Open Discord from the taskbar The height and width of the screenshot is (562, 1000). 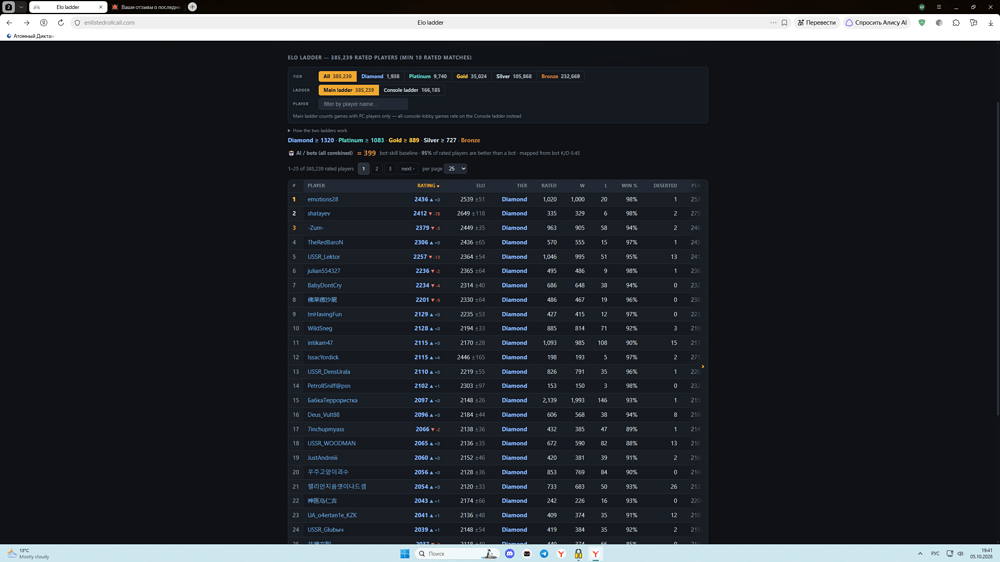(510, 554)
